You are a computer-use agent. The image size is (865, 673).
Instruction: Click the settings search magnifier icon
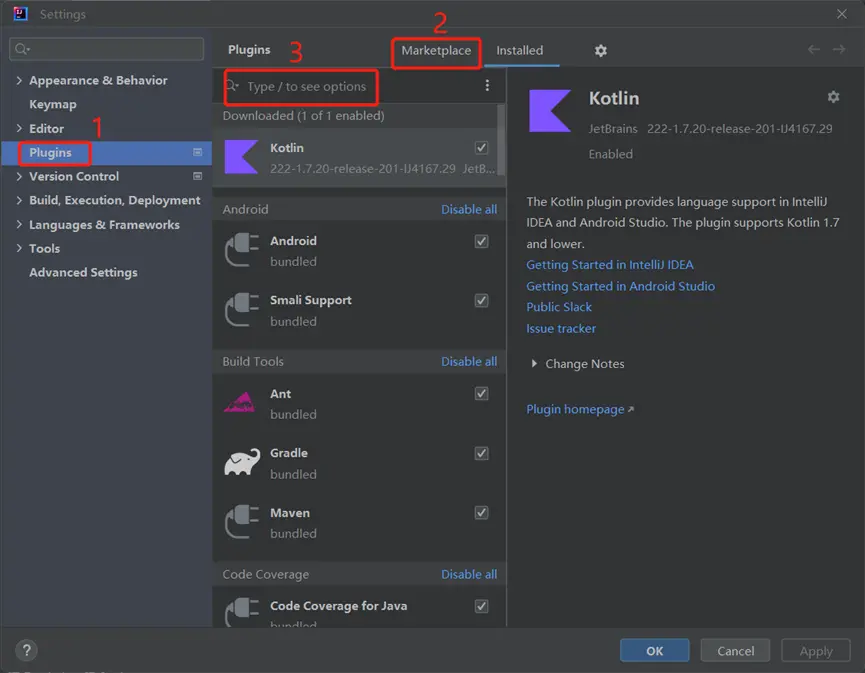tap(22, 49)
